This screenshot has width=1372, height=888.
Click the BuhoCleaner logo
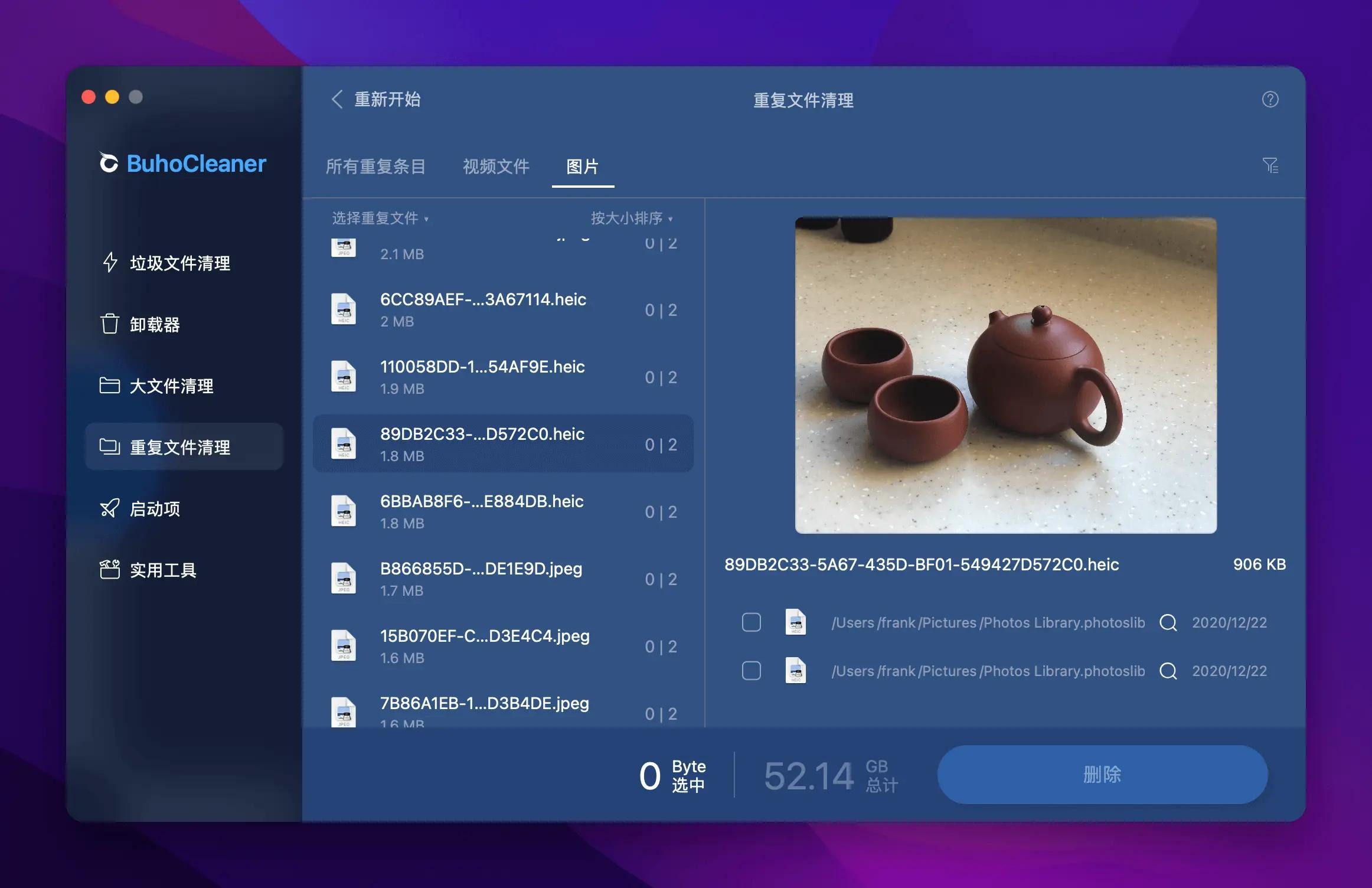[182, 164]
